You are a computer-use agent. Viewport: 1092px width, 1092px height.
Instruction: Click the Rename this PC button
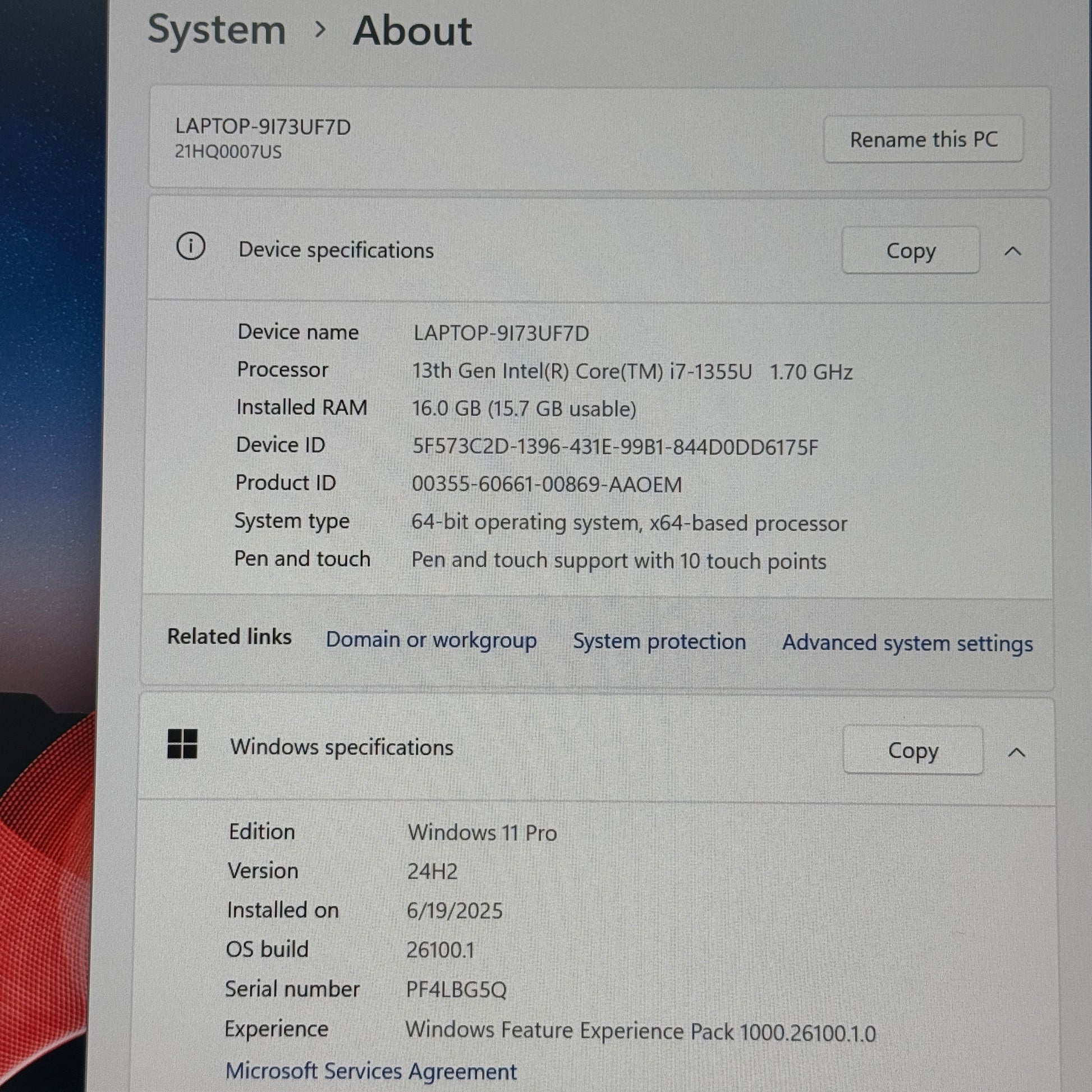click(924, 139)
